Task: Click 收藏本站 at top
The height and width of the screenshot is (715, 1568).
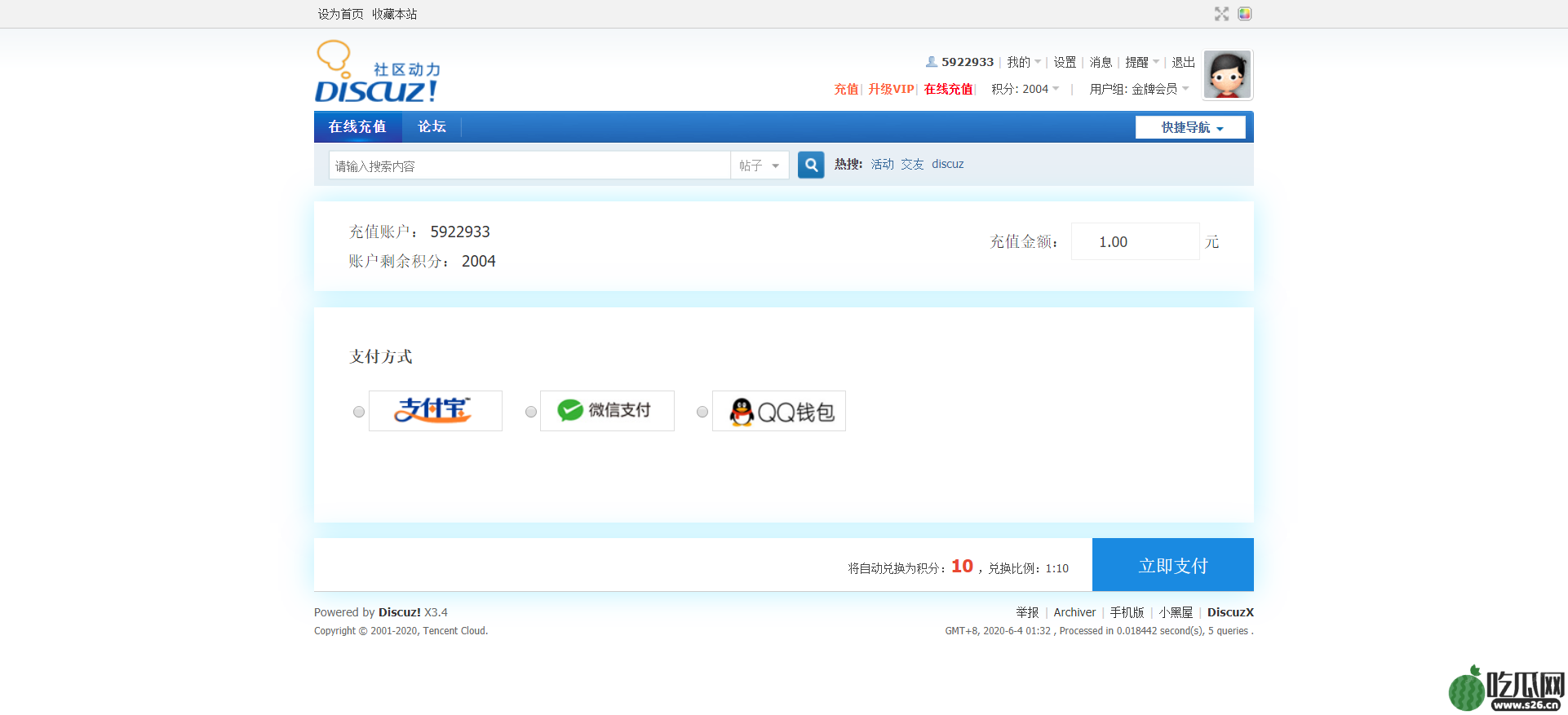Action: [x=395, y=14]
